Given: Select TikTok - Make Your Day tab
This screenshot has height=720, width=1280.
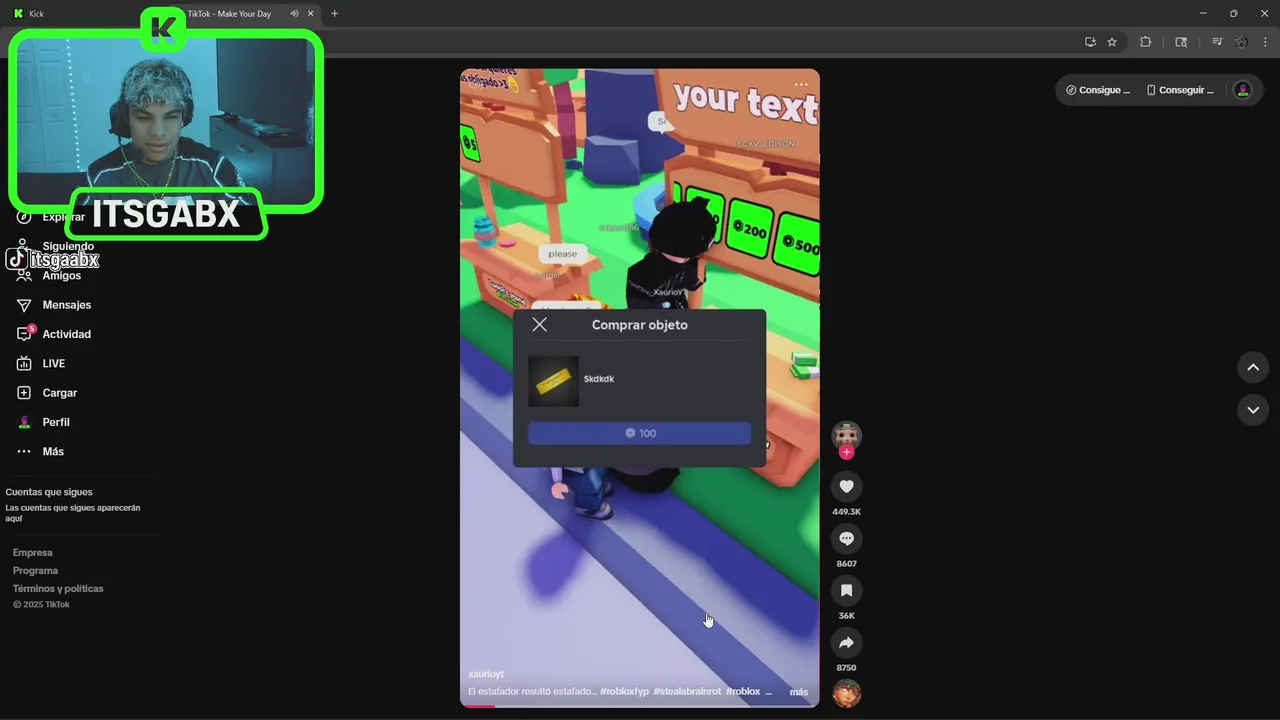Looking at the screenshot, I should 229,14.
